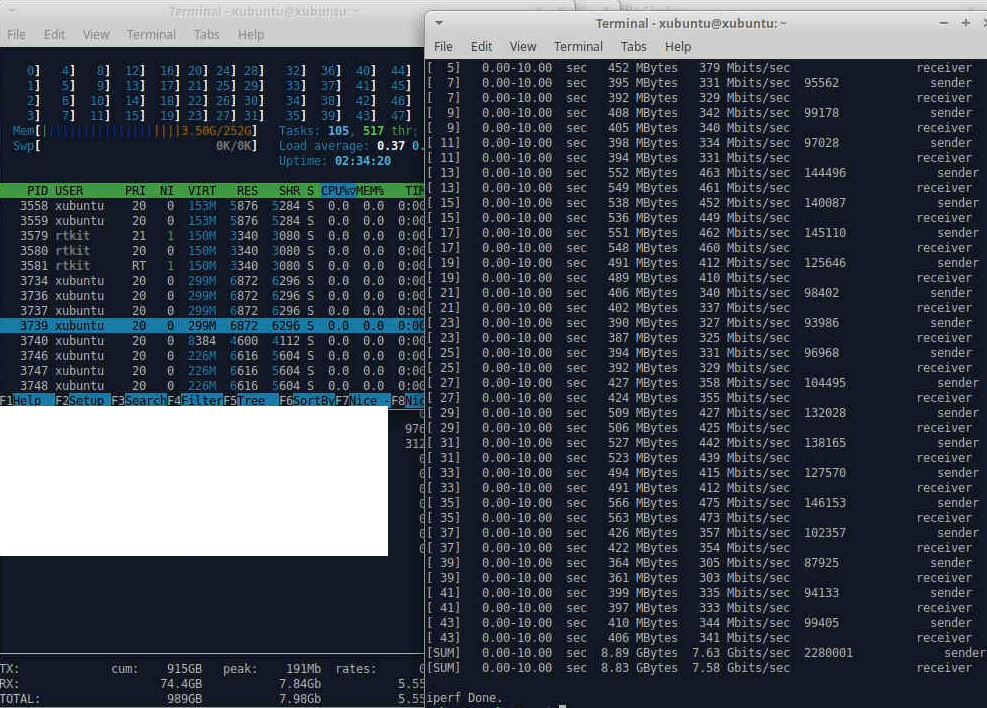
Task: Click the Load average value 0.37
Action: (x=391, y=146)
